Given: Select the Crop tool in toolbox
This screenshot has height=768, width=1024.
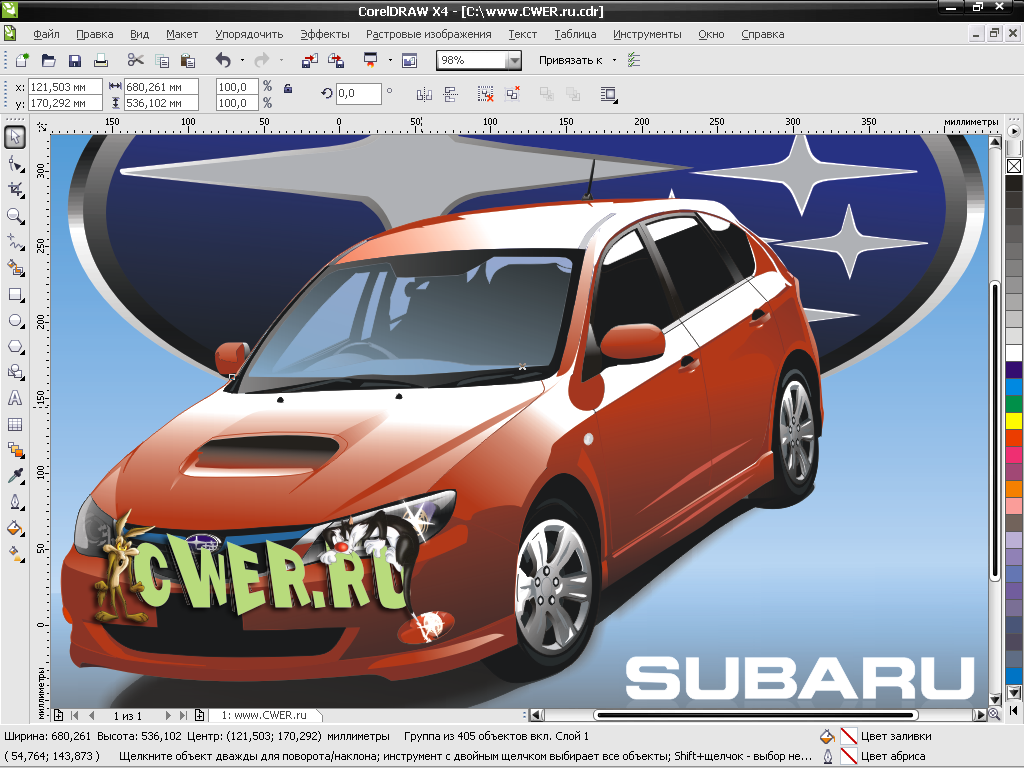Looking at the screenshot, I should point(15,189).
